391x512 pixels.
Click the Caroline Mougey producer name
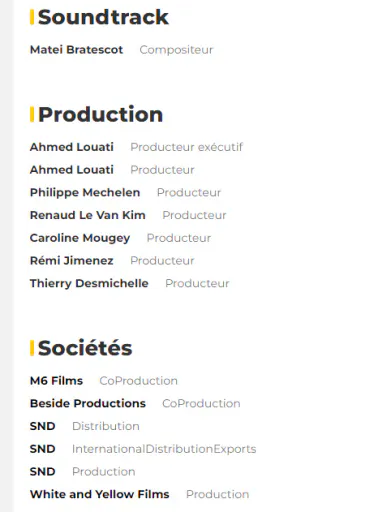(80, 238)
